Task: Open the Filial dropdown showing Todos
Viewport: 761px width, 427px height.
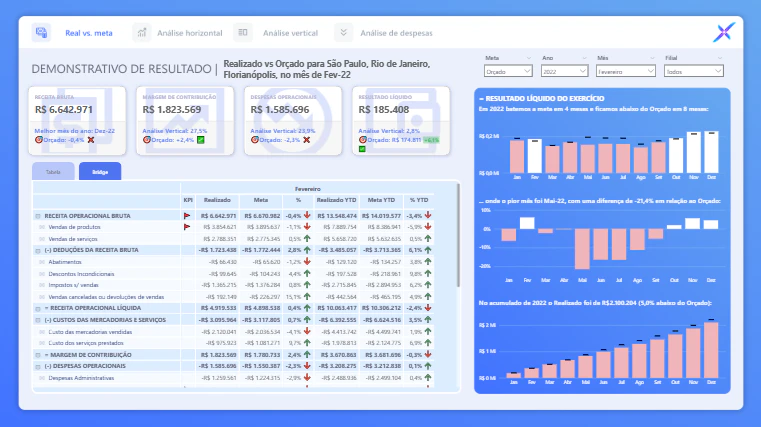Action: click(694, 71)
